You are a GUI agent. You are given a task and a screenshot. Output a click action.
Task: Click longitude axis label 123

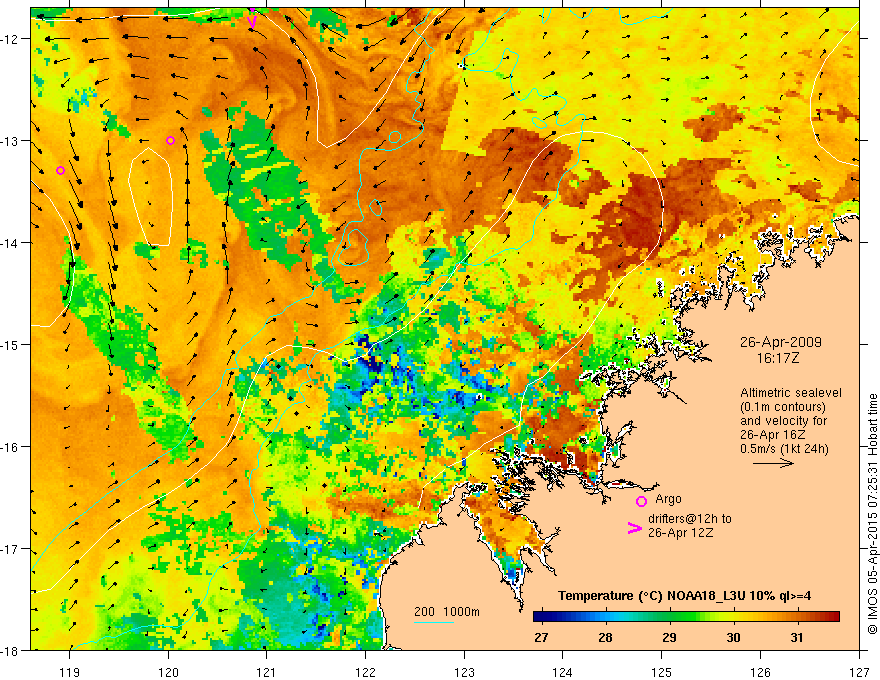[x=464, y=672]
